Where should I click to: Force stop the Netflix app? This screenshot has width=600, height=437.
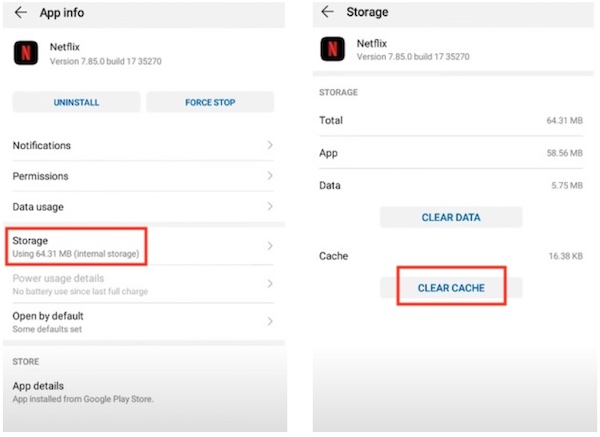(x=210, y=102)
